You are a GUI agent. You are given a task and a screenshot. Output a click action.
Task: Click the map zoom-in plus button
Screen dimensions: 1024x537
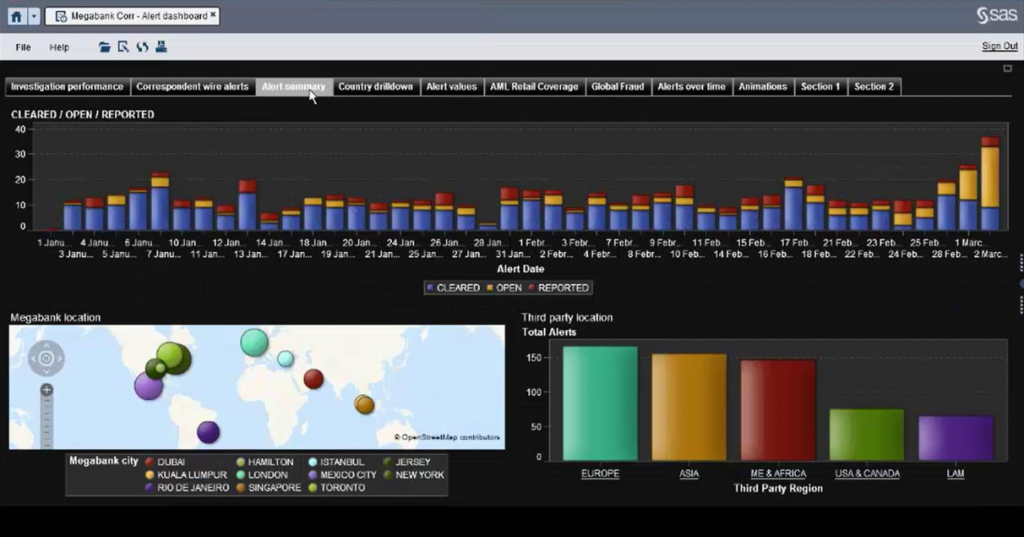point(46,390)
